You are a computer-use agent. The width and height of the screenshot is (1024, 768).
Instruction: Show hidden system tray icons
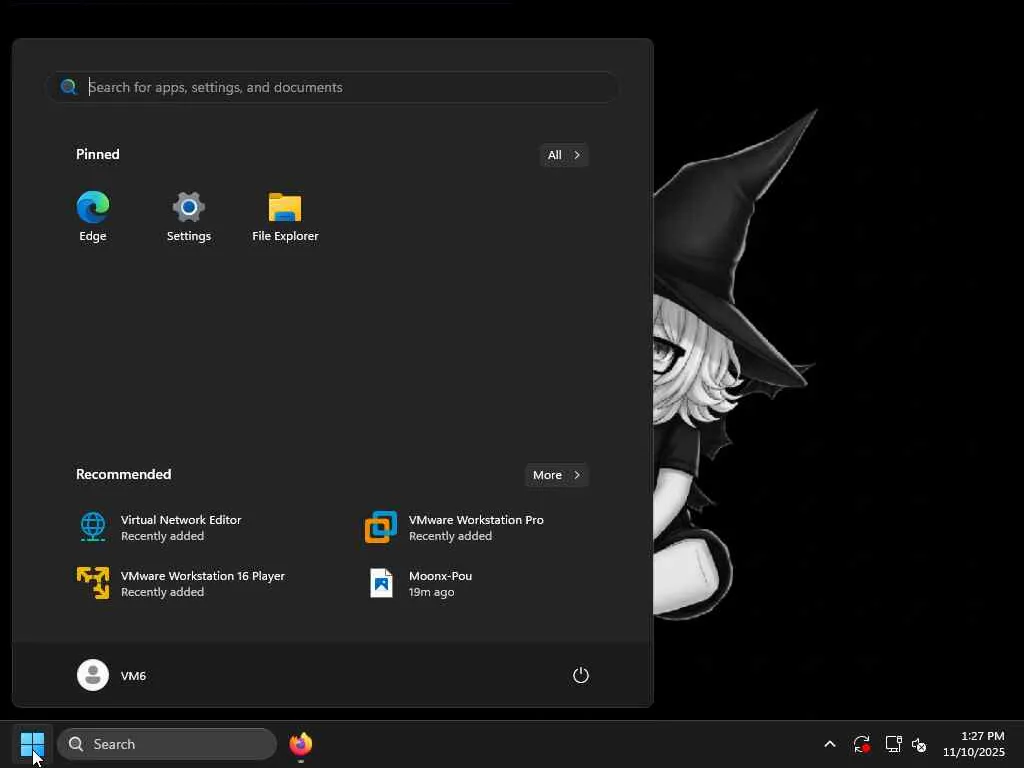(x=830, y=744)
